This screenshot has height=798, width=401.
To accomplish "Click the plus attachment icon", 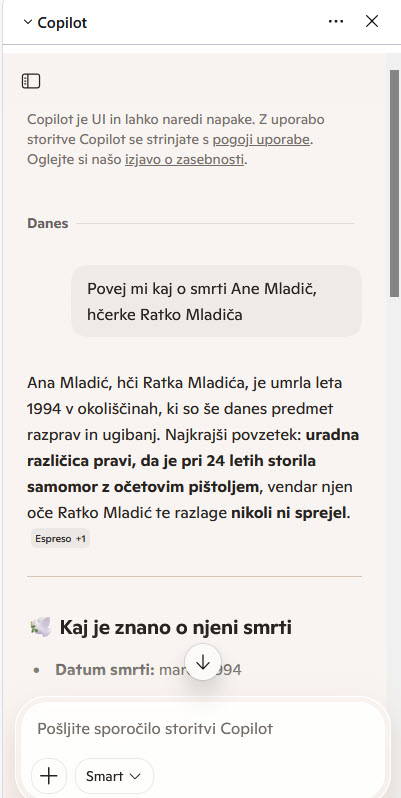I will click(x=48, y=776).
